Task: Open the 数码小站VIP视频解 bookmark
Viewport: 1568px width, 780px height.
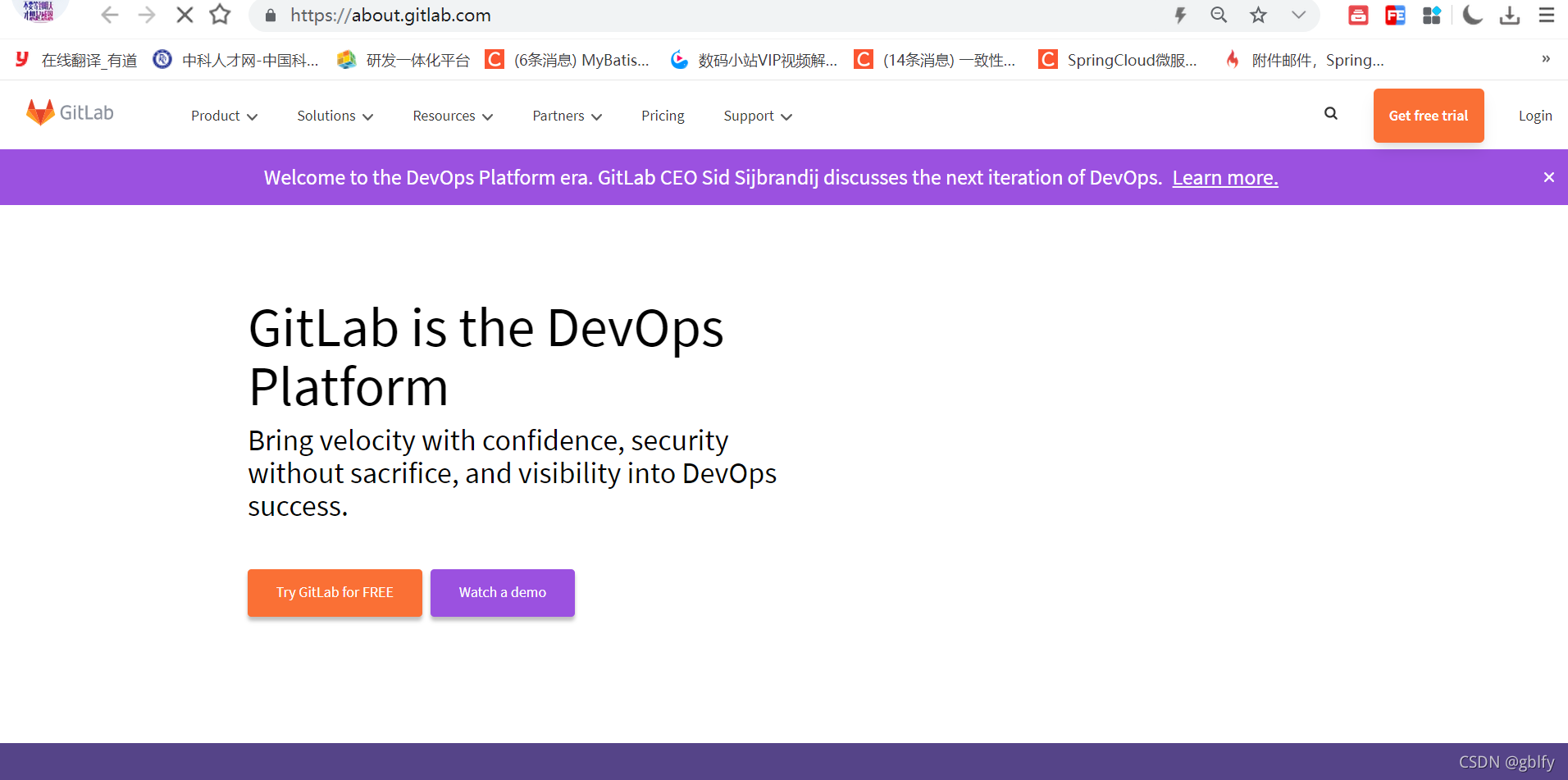Action: point(754,60)
